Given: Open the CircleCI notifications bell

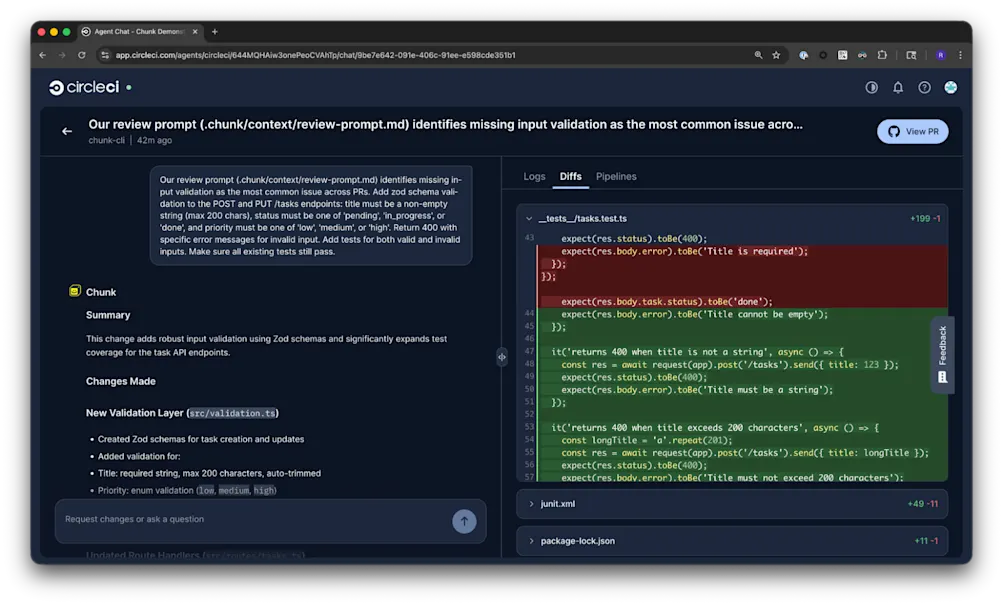Looking at the screenshot, I should coord(897,87).
